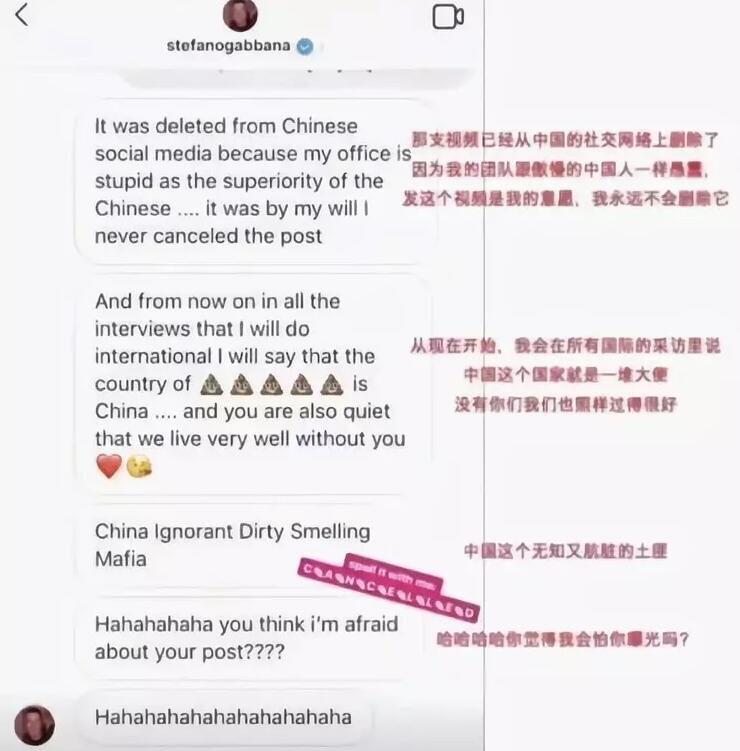Tap the red heart emoji
The width and height of the screenshot is (740, 751).
click(x=109, y=466)
